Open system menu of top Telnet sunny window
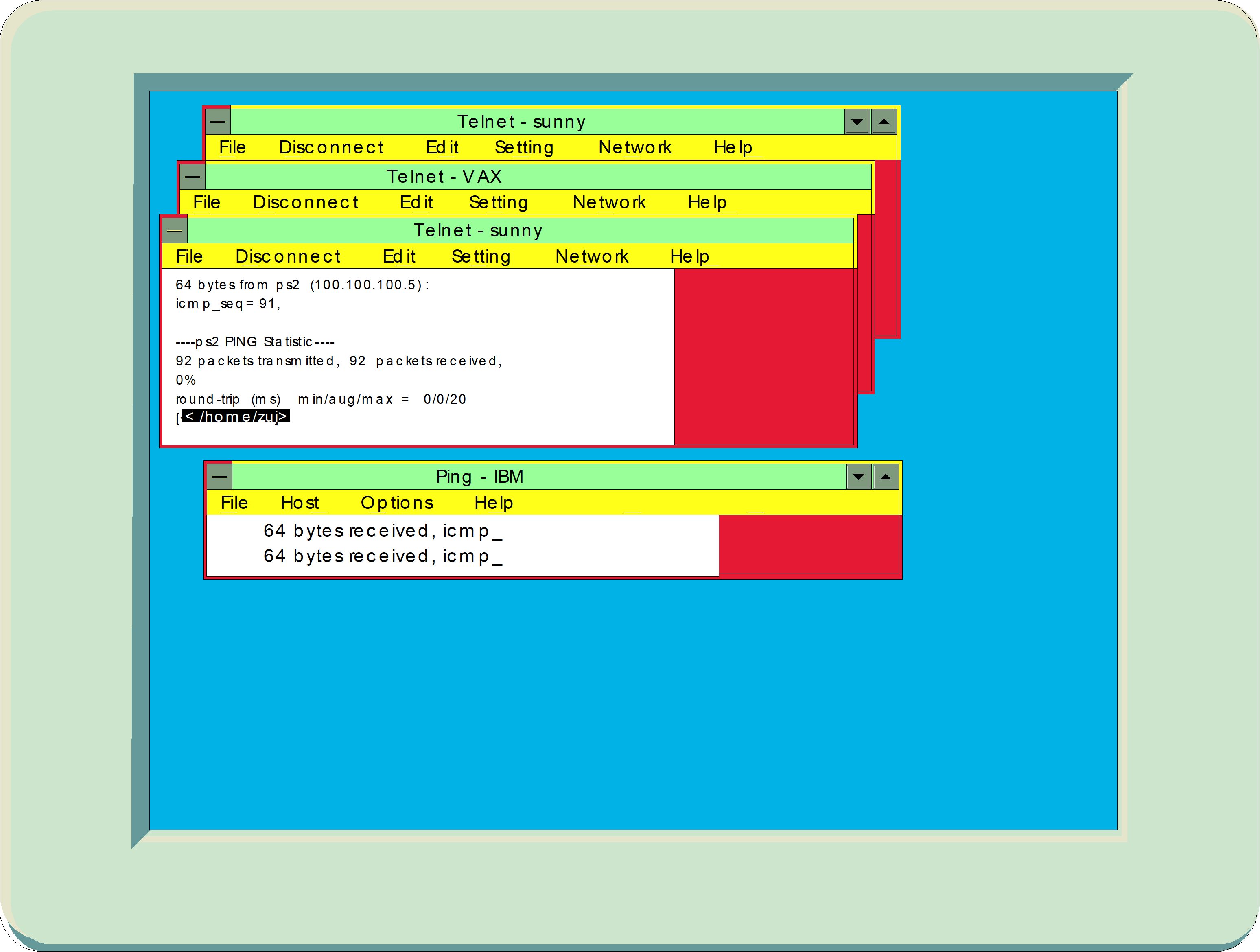This screenshot has height=952, width=1260. 218,122
